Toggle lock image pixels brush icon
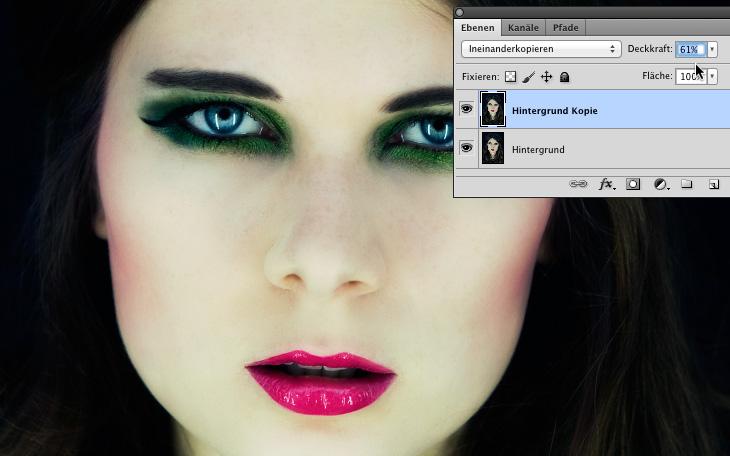 point(528,77)
